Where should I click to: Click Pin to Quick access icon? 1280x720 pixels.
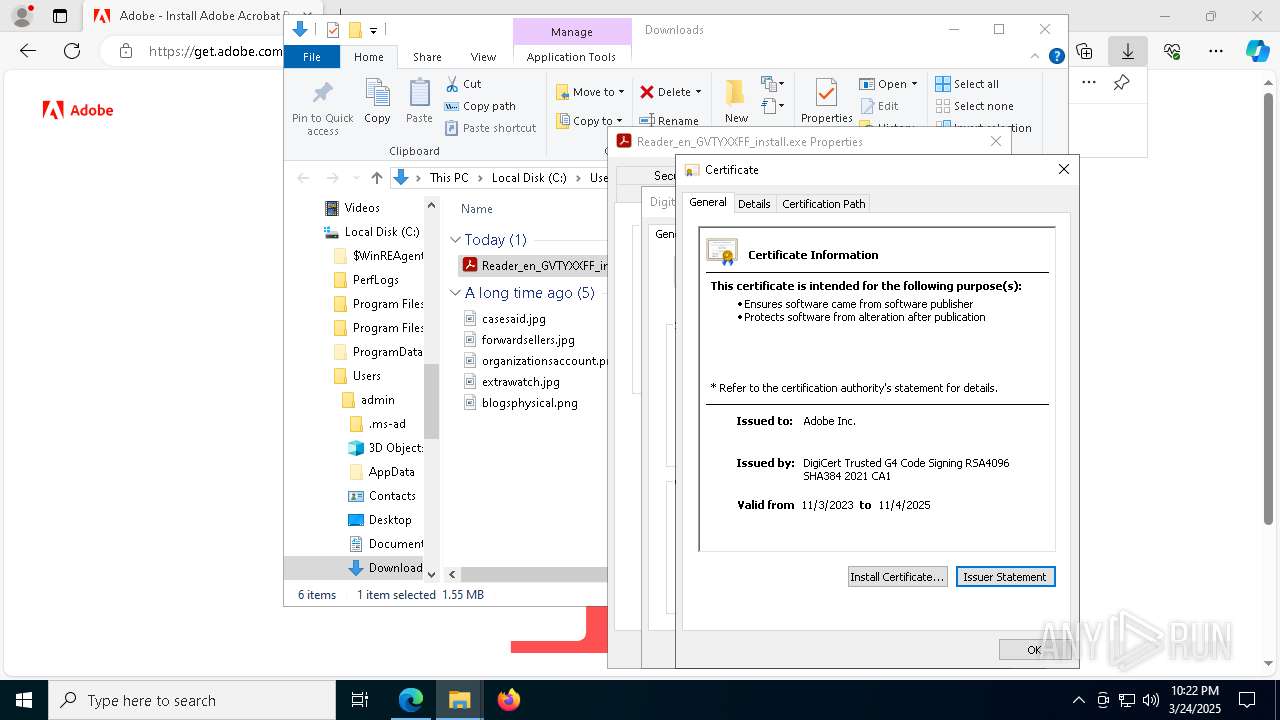click(x=322, y=94)
